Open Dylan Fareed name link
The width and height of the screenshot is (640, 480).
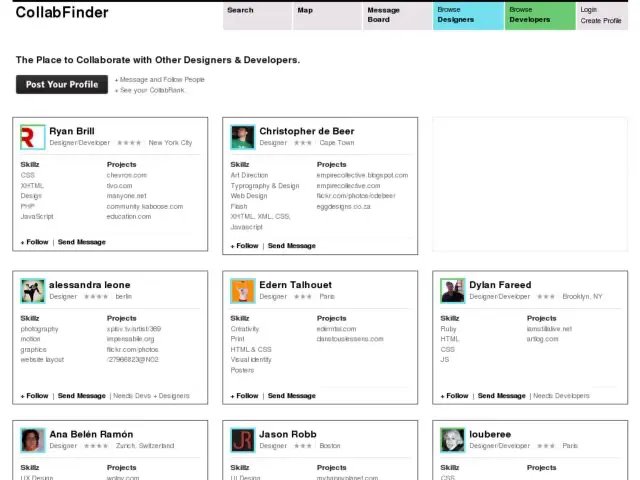(500, 285)
